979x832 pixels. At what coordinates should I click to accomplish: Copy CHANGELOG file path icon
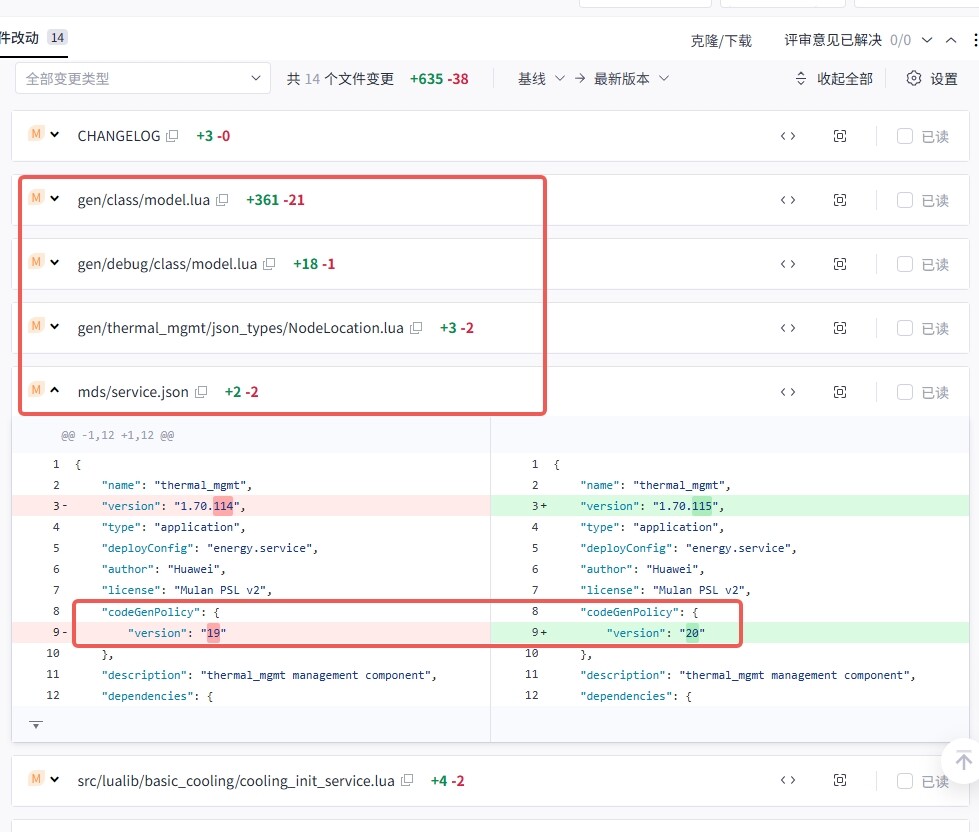172,135
